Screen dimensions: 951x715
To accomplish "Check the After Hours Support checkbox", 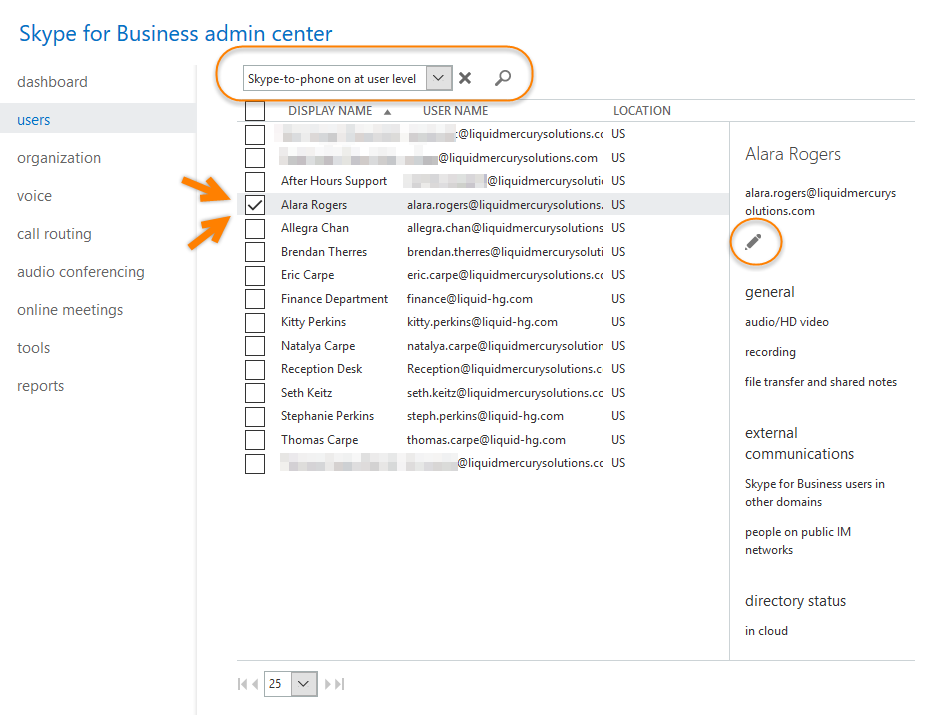I will click(255, 181).
